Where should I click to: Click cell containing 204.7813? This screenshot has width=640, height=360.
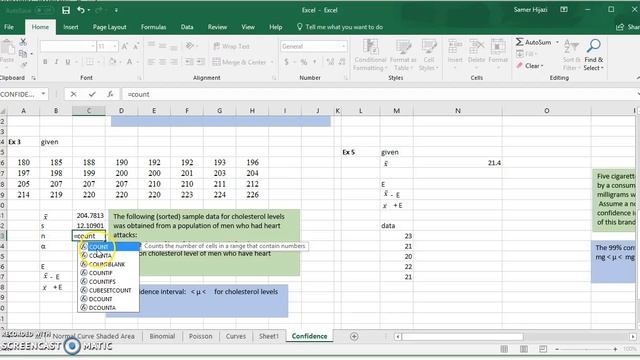click(89, 216)
